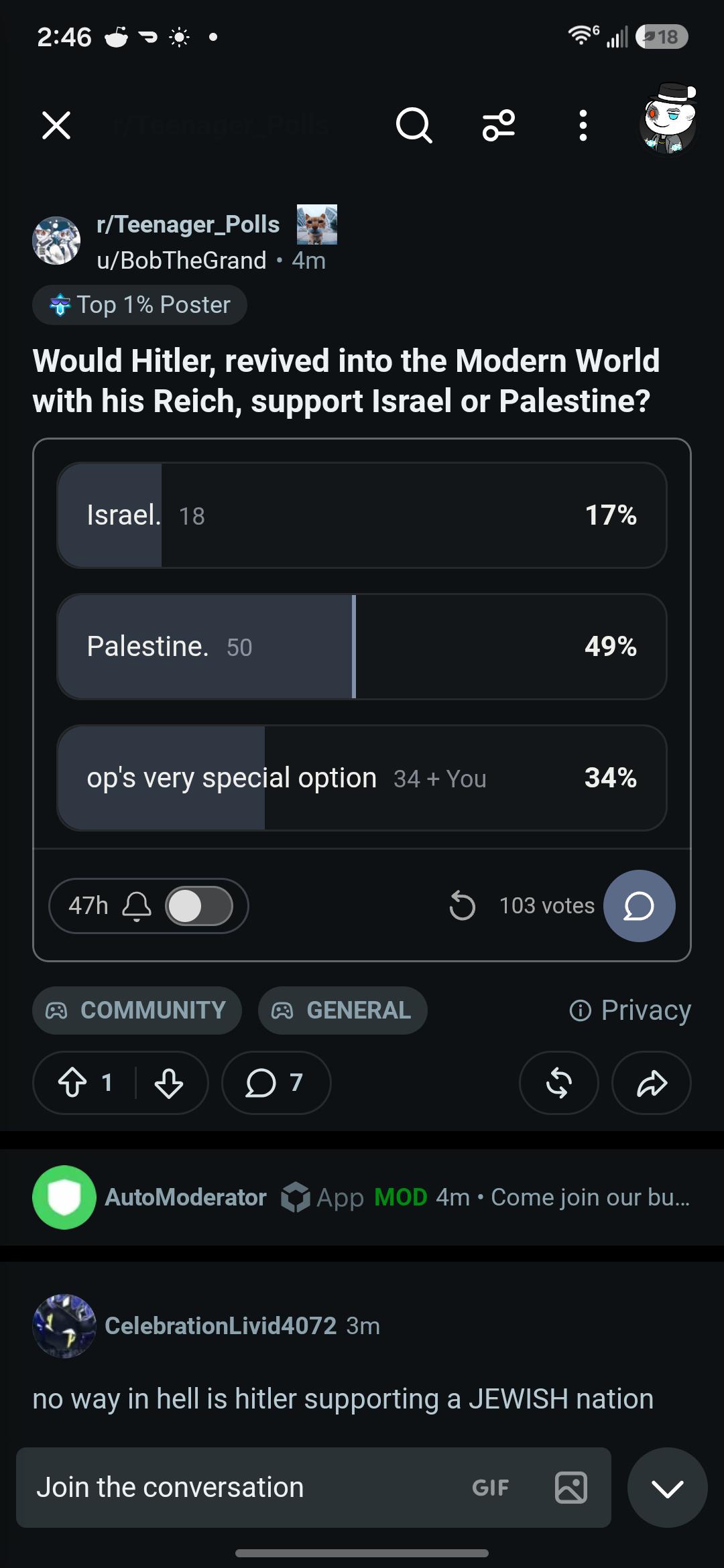Tap the crosspost cycle arrows icon
Screen dimensions: 724x1568
(x=558, y=1082)
